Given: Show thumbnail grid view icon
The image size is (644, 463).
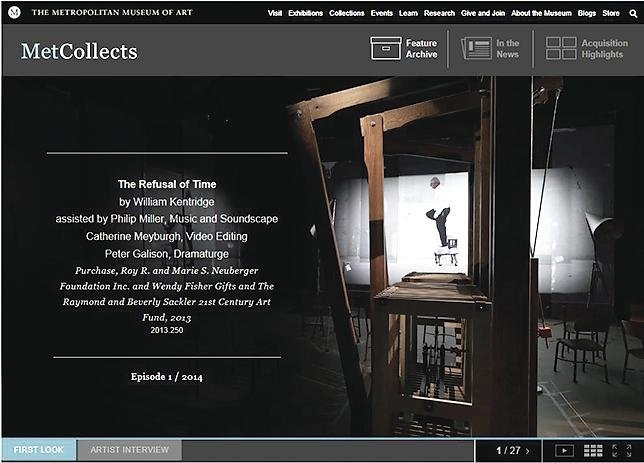Looking at the screenshot, I should (x=593, y=451).
